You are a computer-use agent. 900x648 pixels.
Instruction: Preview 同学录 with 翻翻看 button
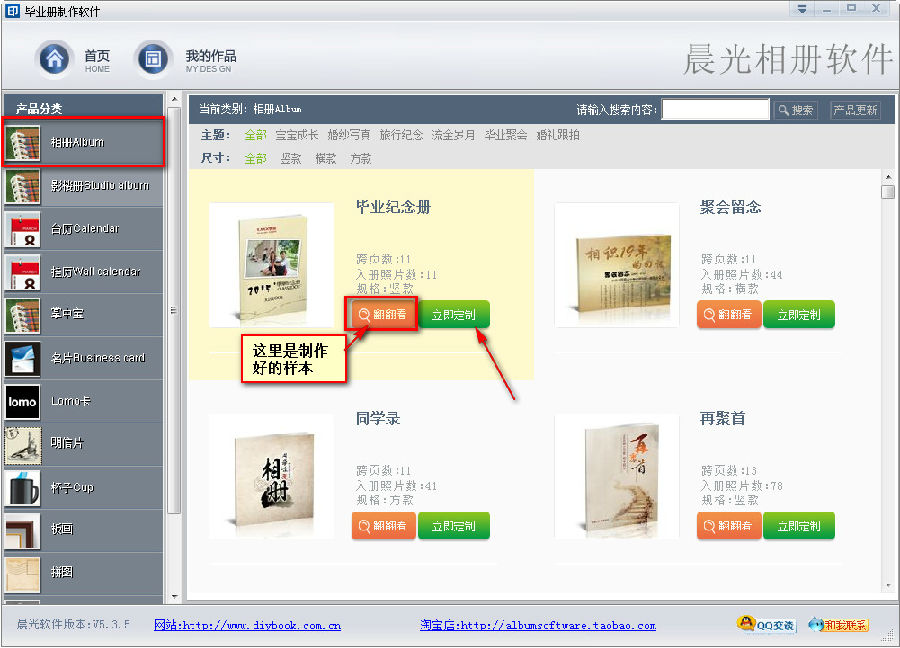[x=383, y=526]
